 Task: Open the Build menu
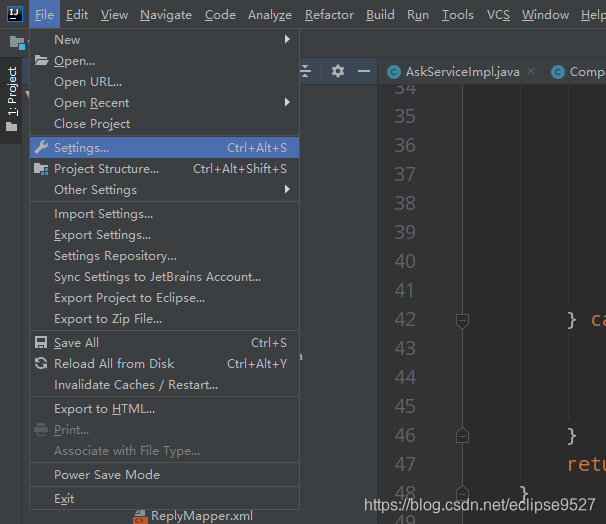(380, 15)
